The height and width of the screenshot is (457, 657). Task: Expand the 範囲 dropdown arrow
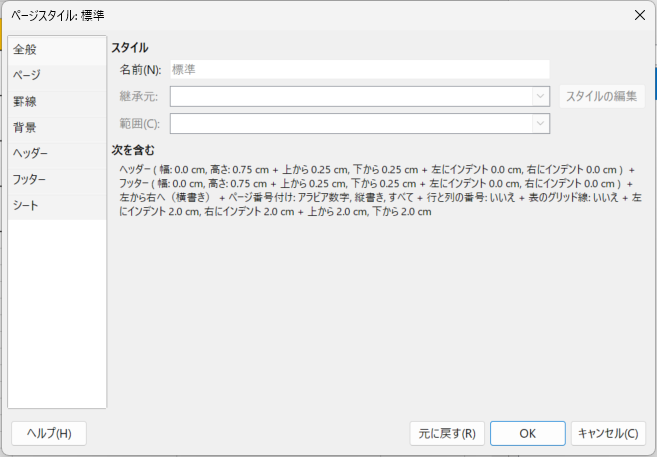coord(540,123)
